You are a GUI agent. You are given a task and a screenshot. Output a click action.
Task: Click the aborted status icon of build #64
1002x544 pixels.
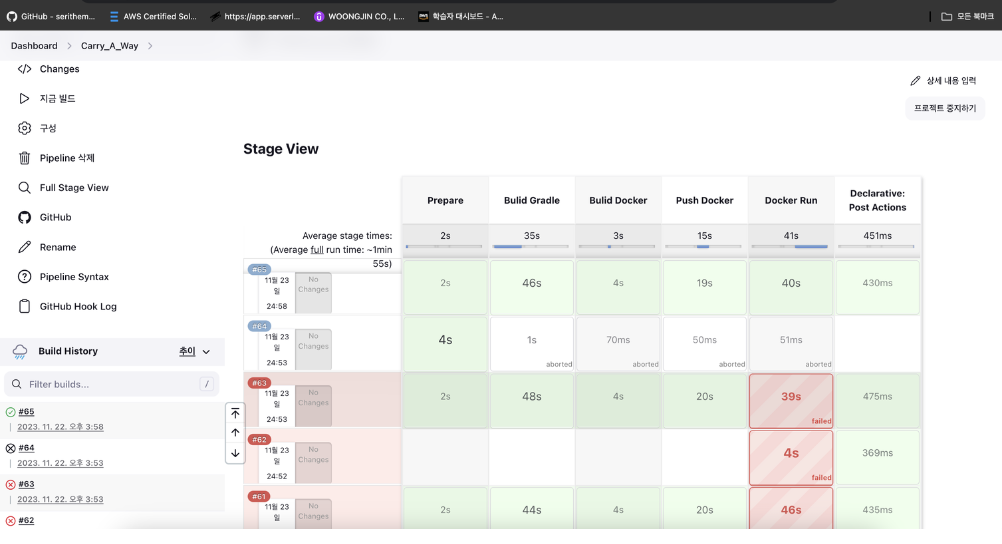tap(10, 448)
